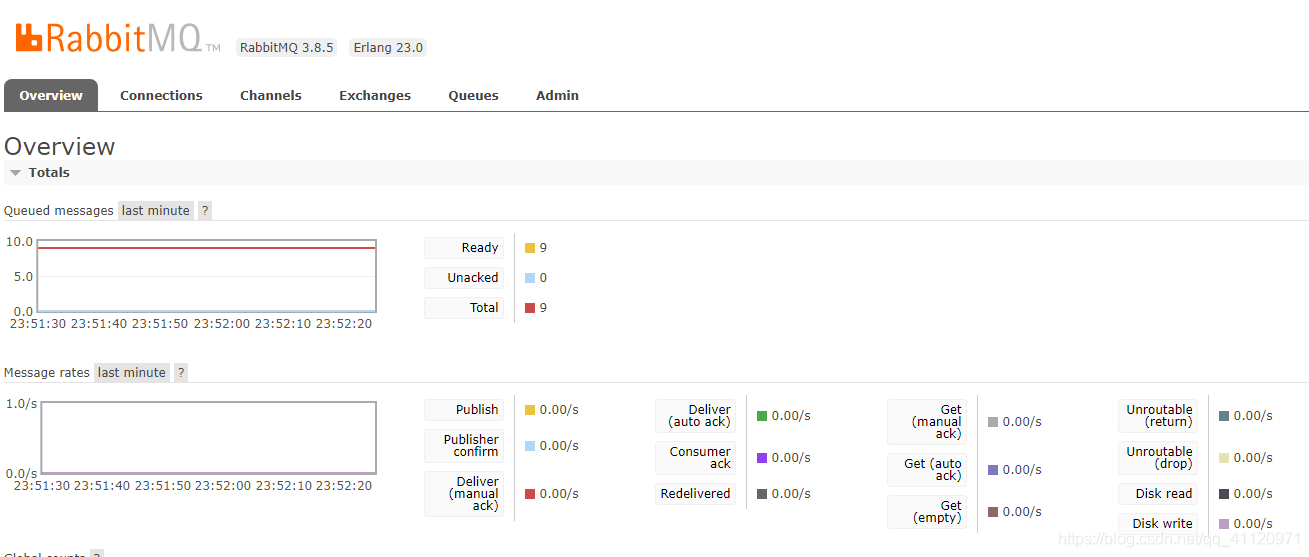Viewport: 1309px width, 557px height.
Task: Open help for Message rates
Action: click(x=181, y=372)
